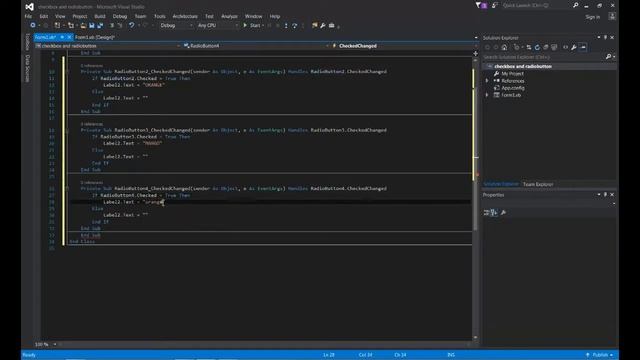This screenshot has height=360, width=640.
Task: Collapse the 'checkbox and radiobutton' project node
Action: pyautogui.click(x=489, y=66)
